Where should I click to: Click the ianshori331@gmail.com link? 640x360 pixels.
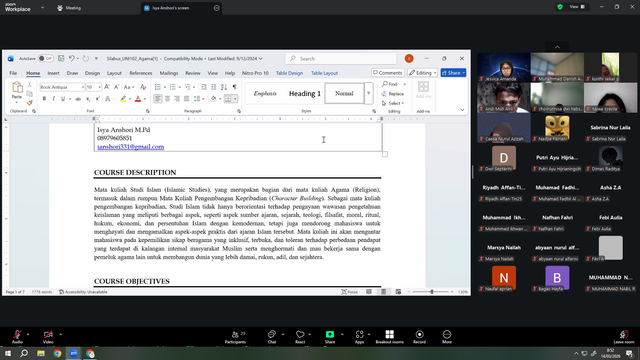tap(131, 147)
